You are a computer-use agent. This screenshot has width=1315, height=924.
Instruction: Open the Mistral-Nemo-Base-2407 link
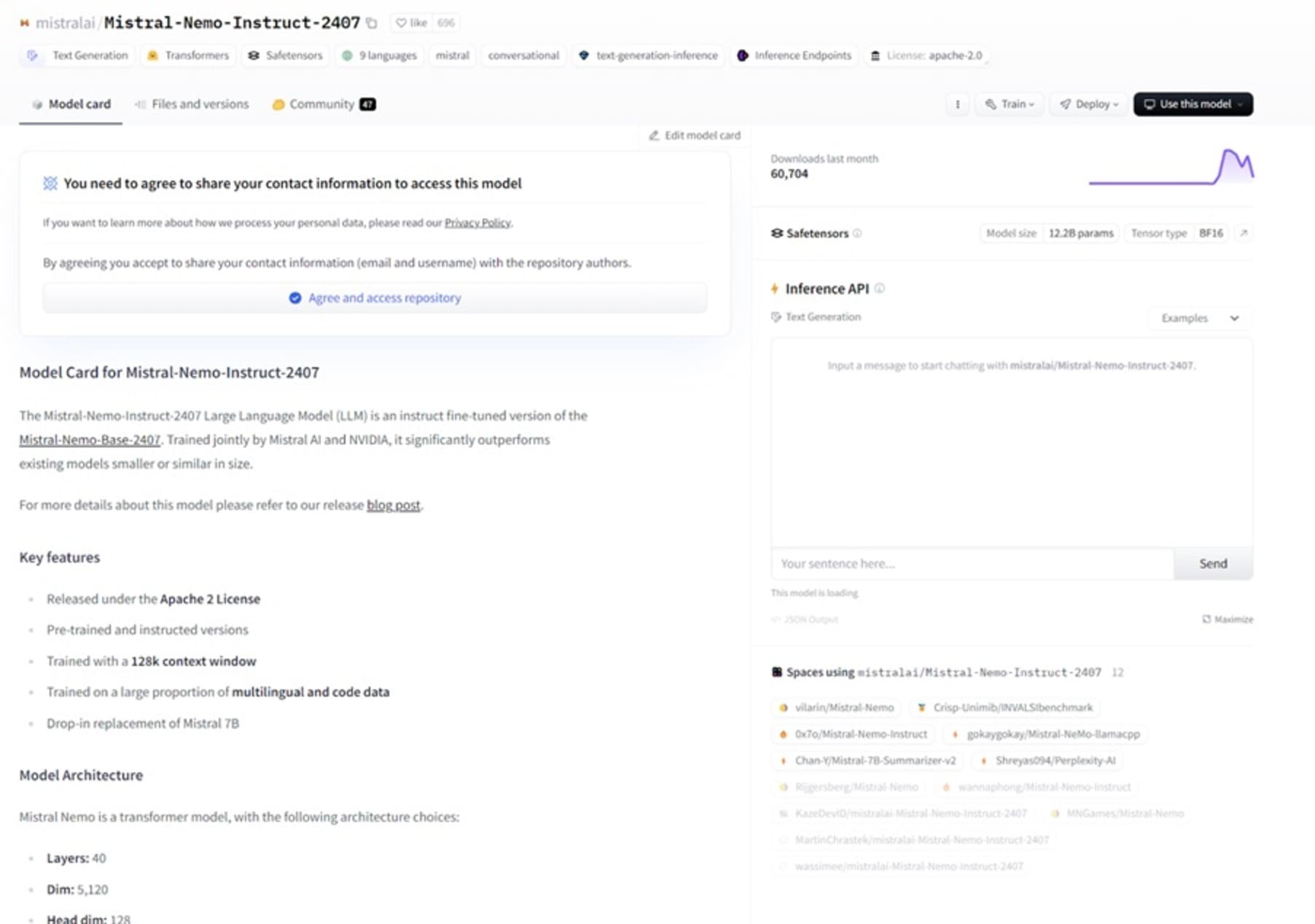click(x=90, y=440)
